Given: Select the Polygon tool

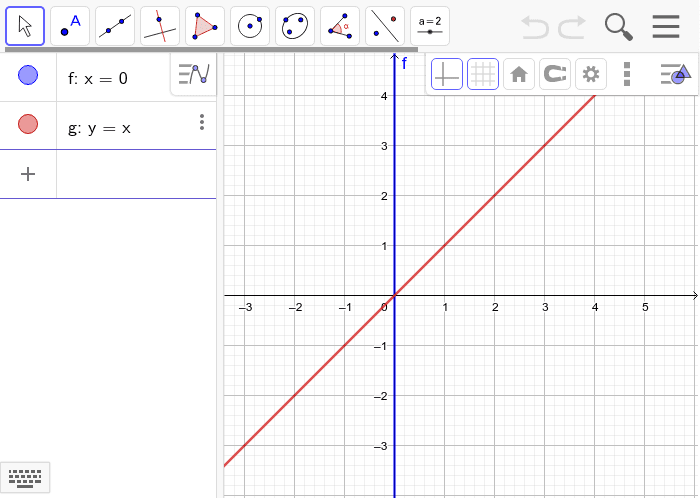Looking at the screenshot, I should point(205,26).
